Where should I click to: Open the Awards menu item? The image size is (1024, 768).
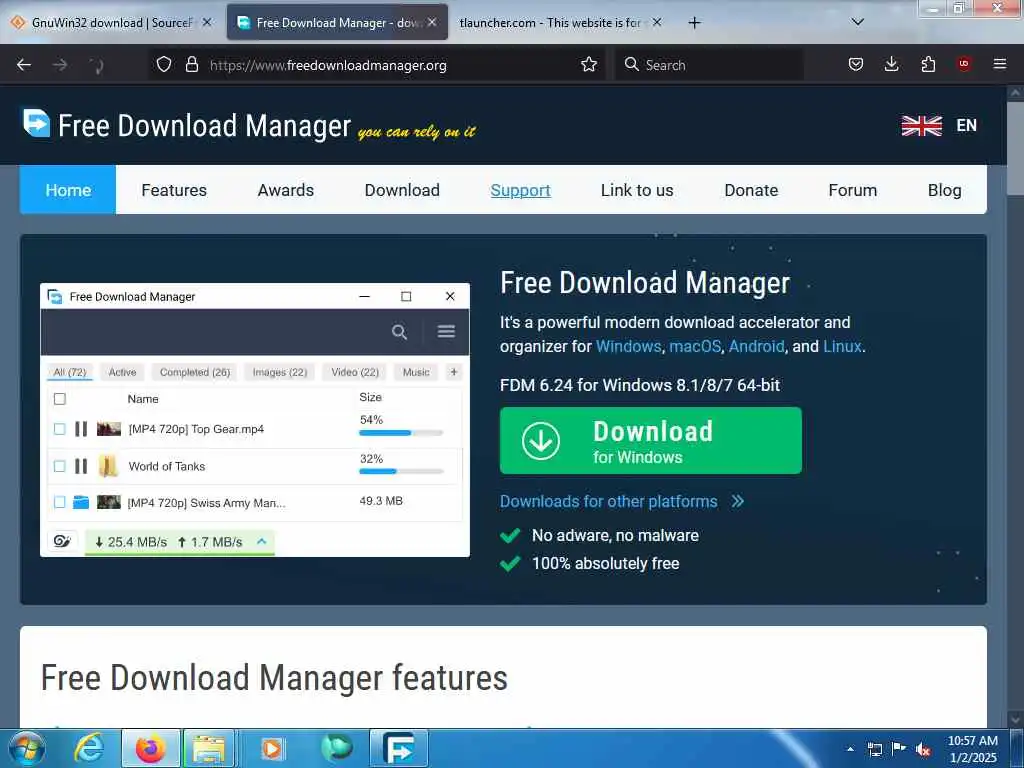(x=285, y=190)
